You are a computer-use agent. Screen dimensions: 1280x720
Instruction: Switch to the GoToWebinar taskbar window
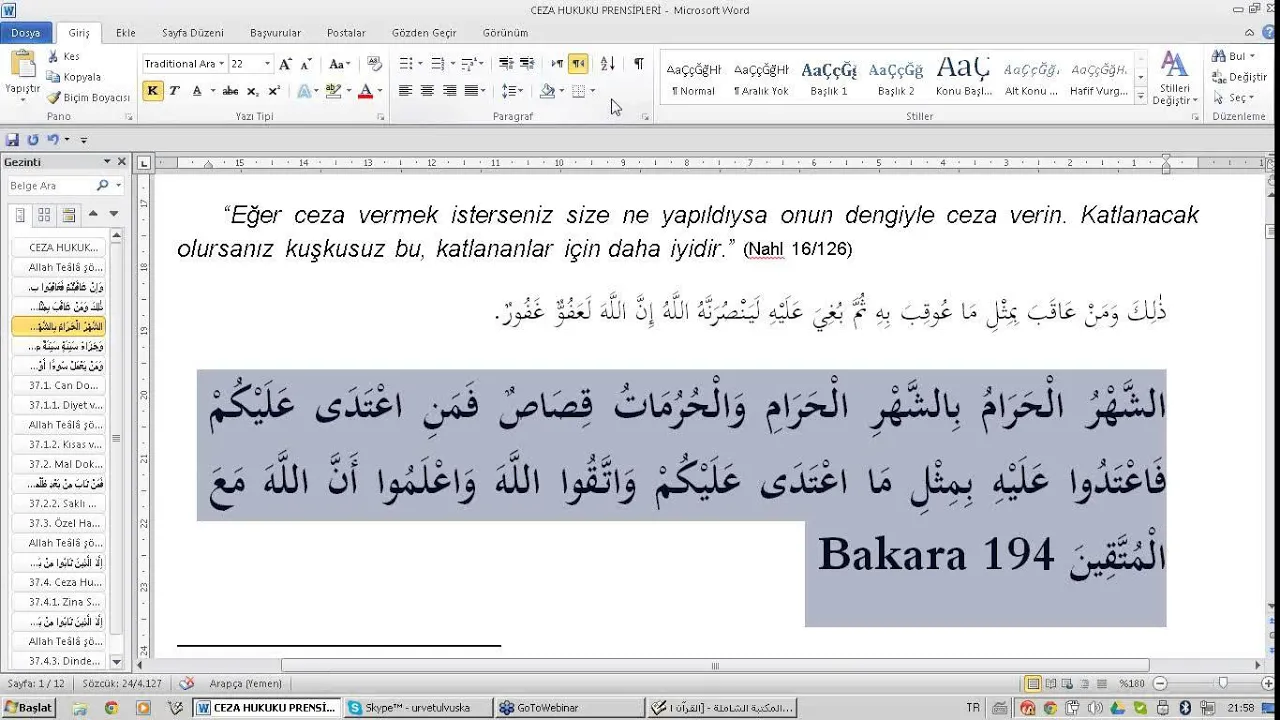click(568, 707)
